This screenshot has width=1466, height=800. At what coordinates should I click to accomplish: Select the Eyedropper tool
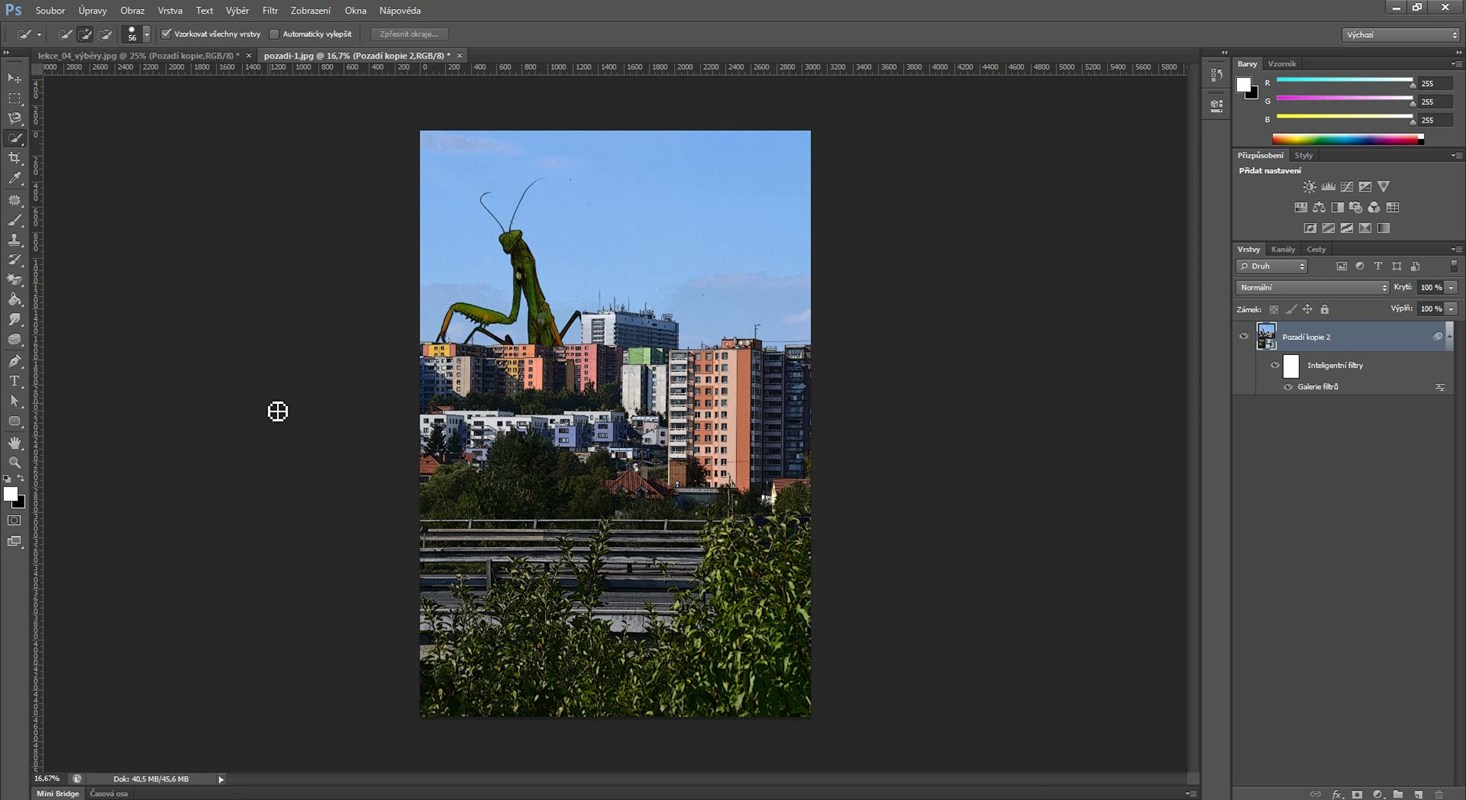(15, 178)
